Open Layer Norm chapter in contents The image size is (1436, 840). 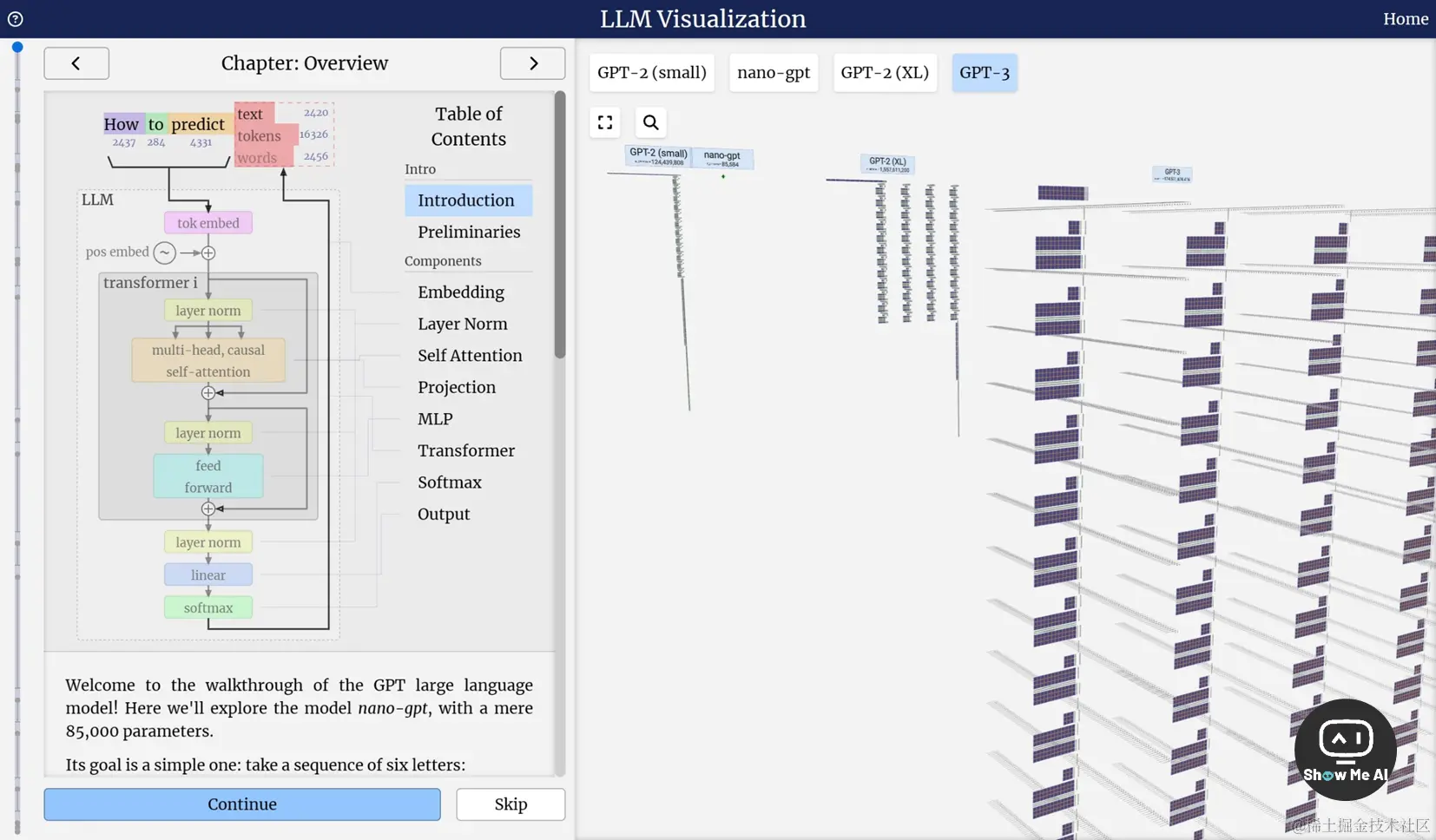pyautogui.click(x=463, y=324)
